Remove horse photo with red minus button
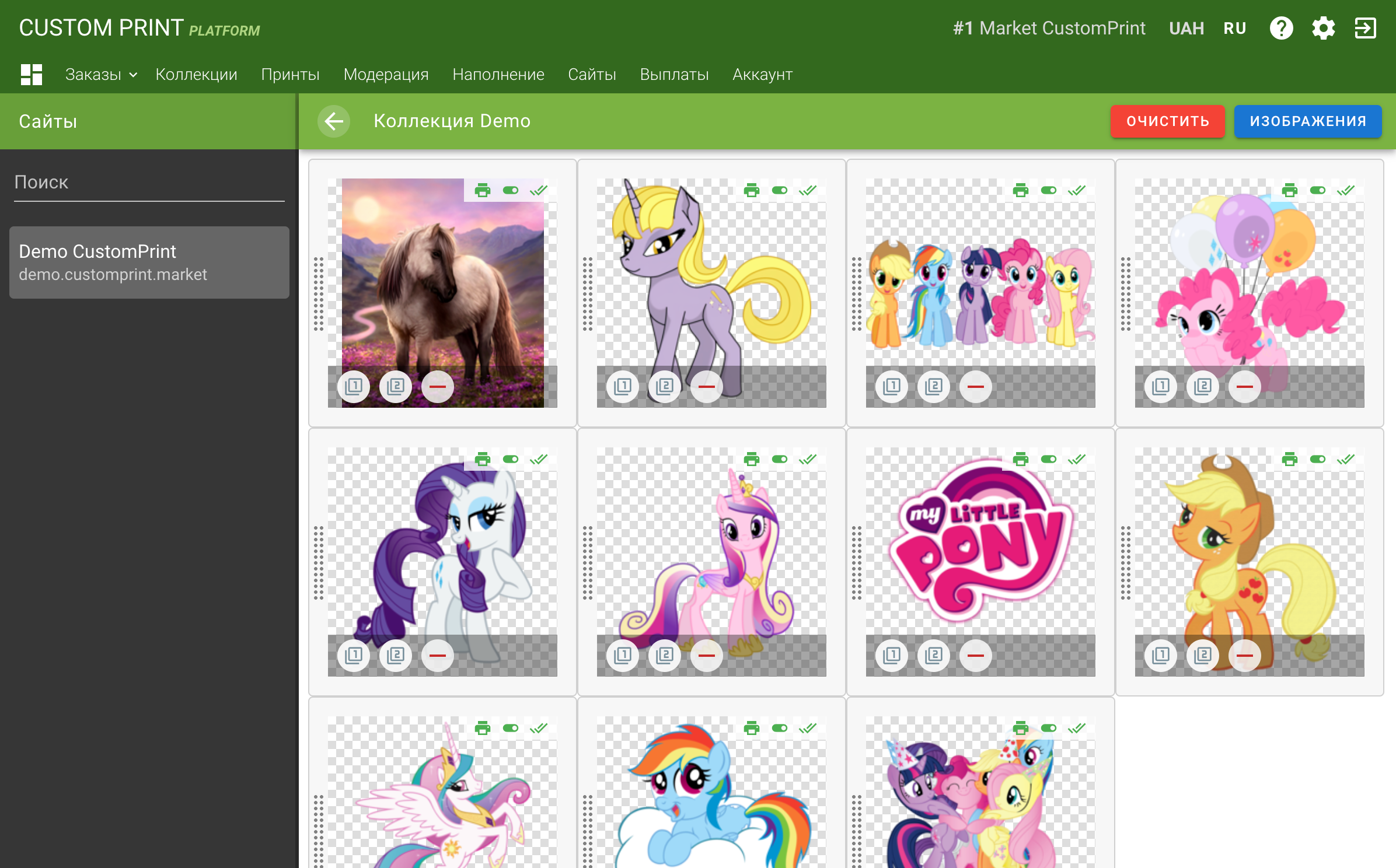 click(438, 386)
